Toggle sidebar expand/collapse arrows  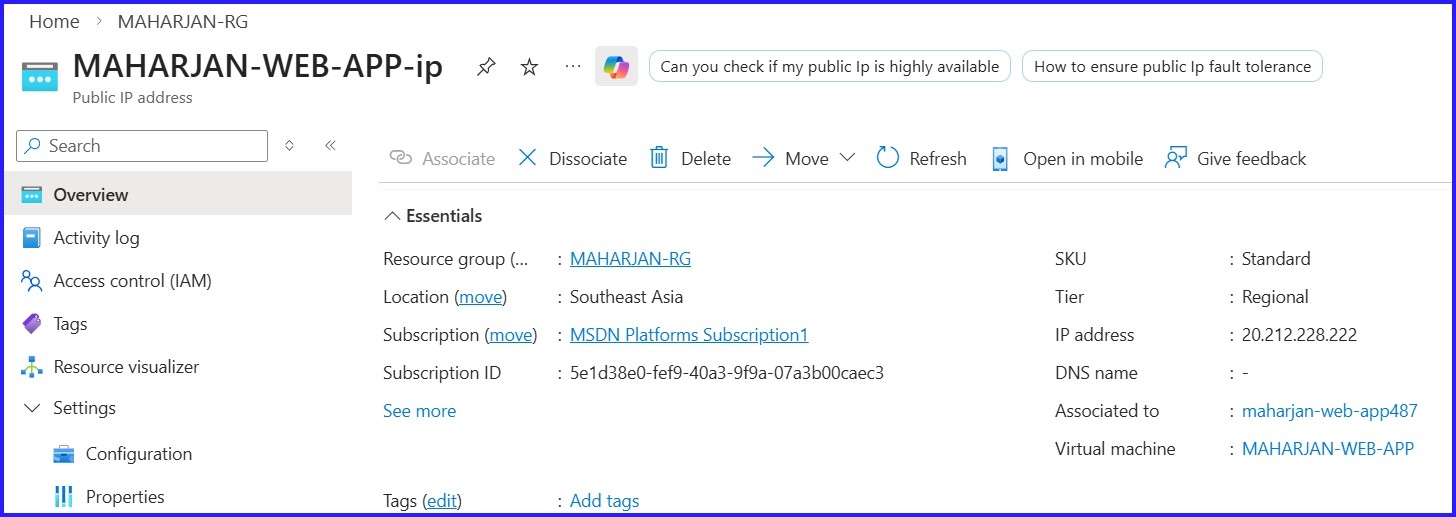pos(289,146)
